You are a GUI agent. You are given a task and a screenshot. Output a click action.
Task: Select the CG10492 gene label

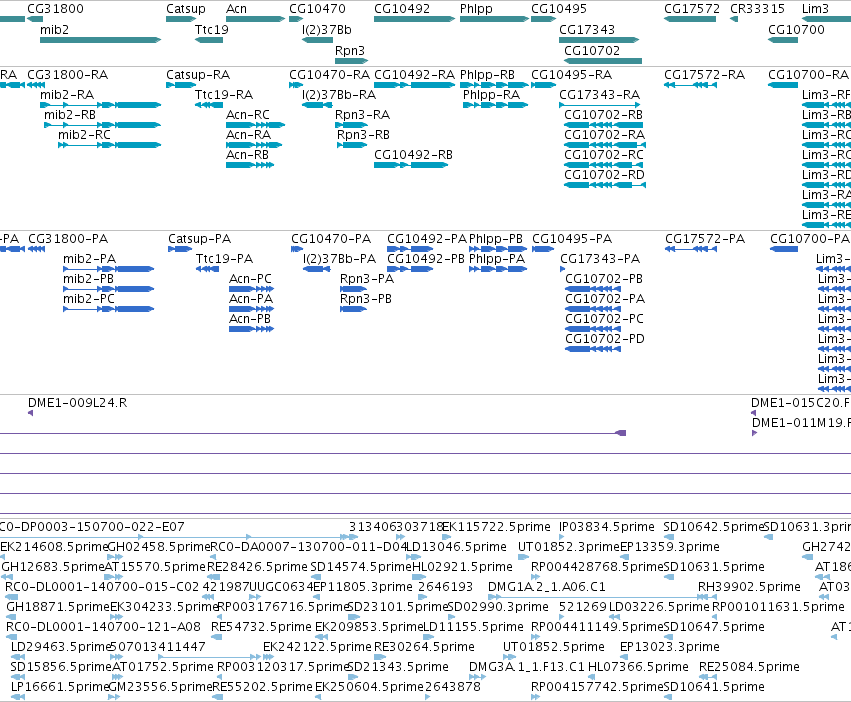(402, 9)
